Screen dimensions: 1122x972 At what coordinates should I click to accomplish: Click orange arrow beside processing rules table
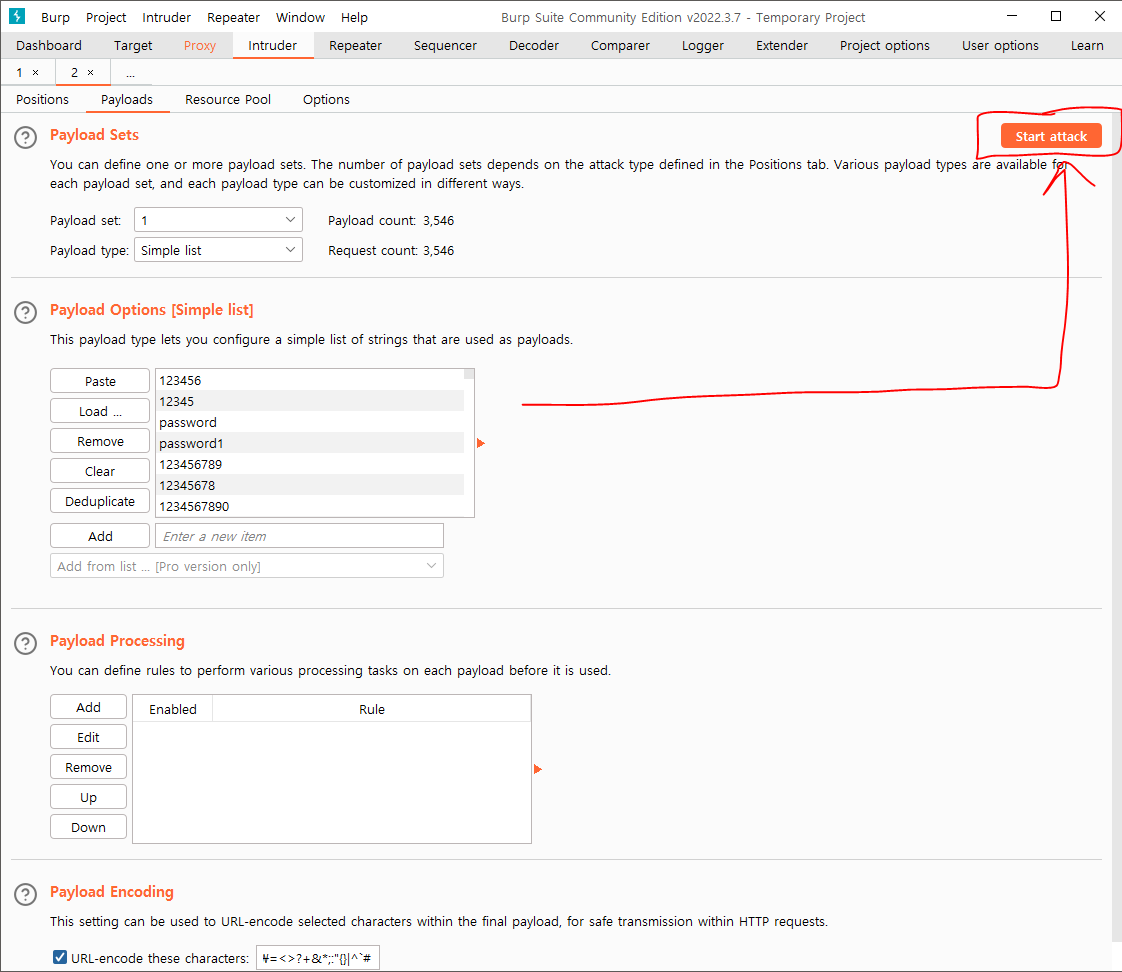point(538,769)
